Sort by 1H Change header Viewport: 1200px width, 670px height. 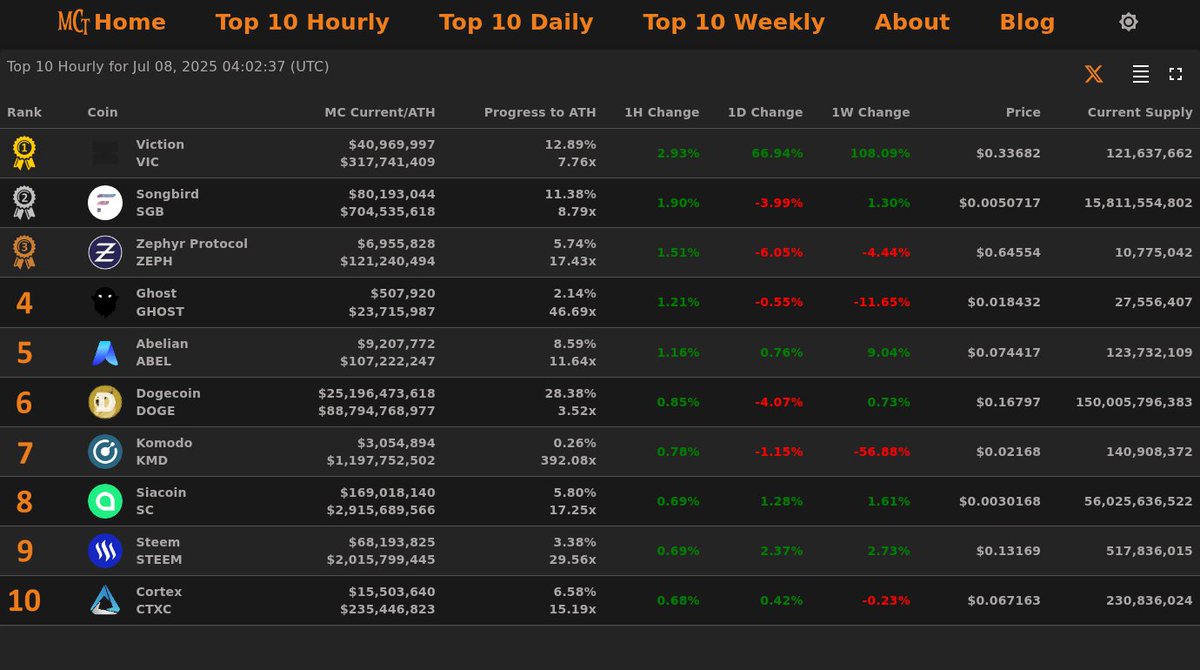[662, 112]
